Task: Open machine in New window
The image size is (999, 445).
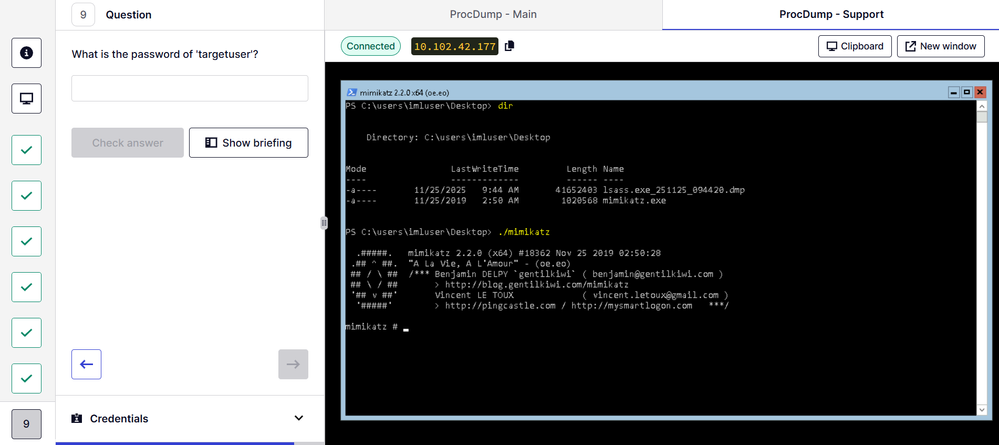Action: (940, 46)
